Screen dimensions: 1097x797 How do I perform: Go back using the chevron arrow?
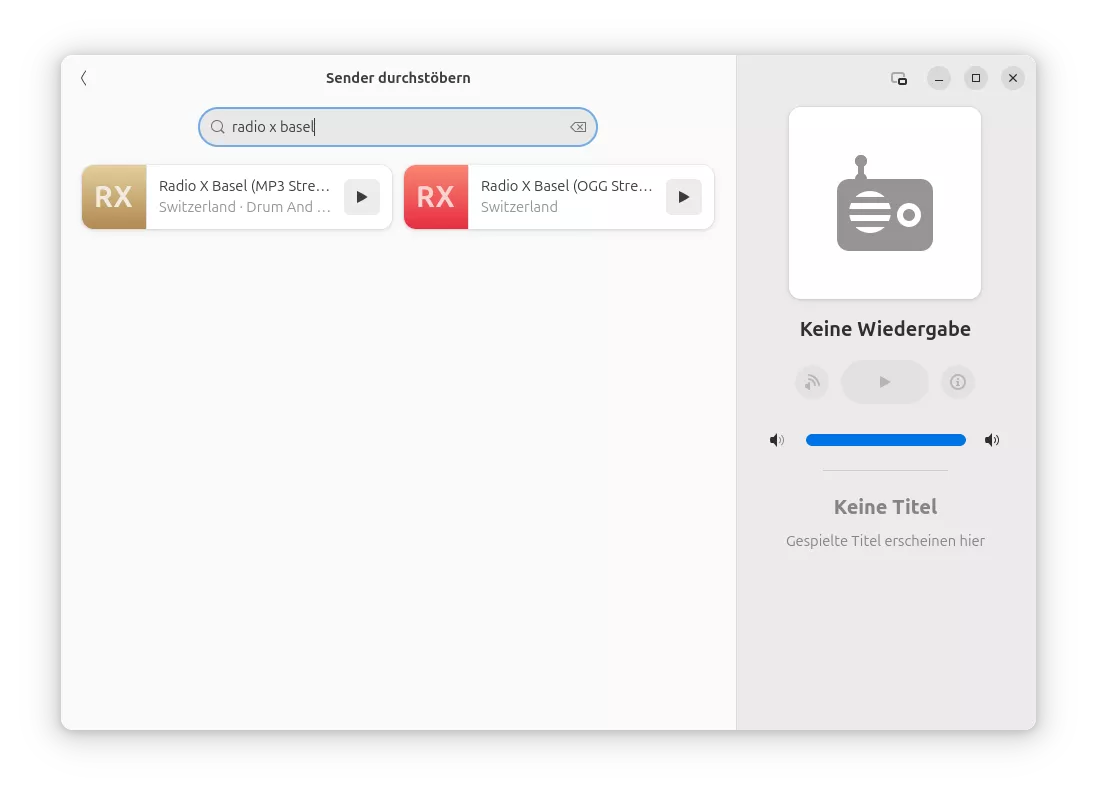click(84, 77)
